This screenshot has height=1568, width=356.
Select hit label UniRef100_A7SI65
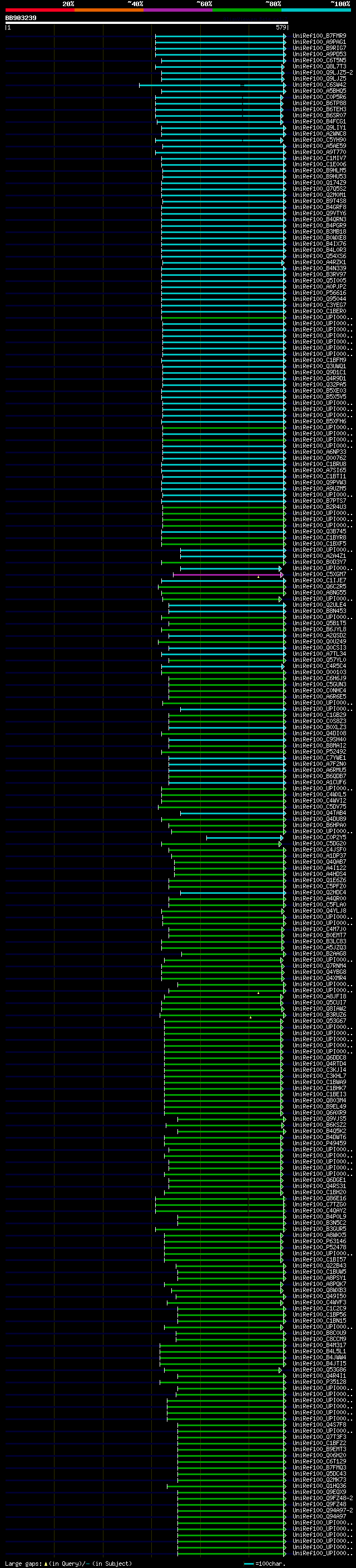[319, 471]
